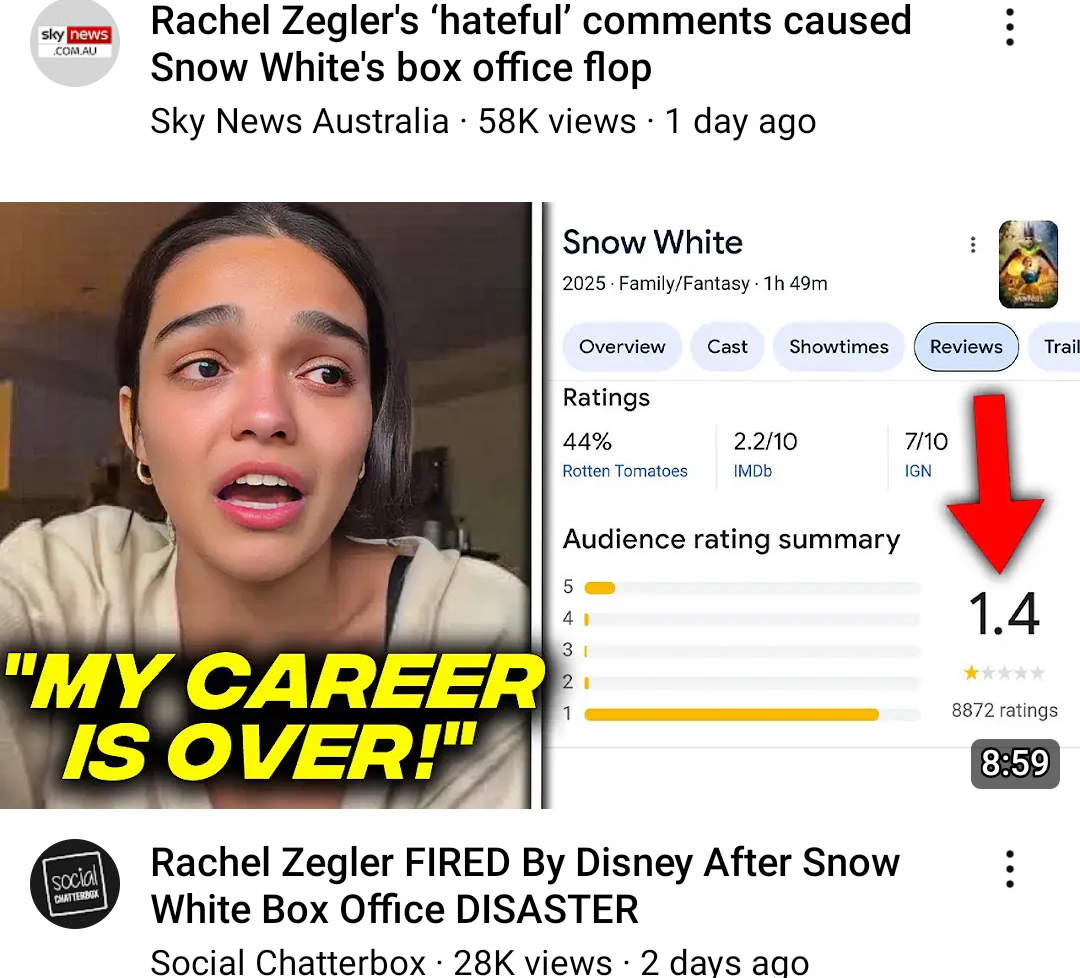Click the three-dot icon beside the Snow White title

(973, 244)
